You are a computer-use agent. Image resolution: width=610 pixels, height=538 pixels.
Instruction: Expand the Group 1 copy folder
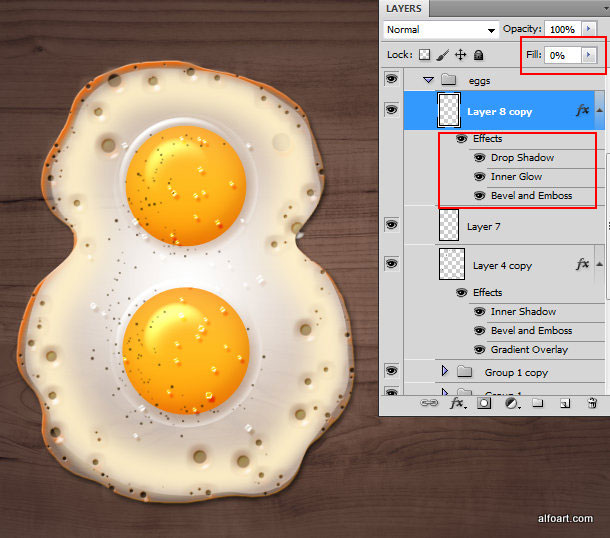tap(445, 372)
